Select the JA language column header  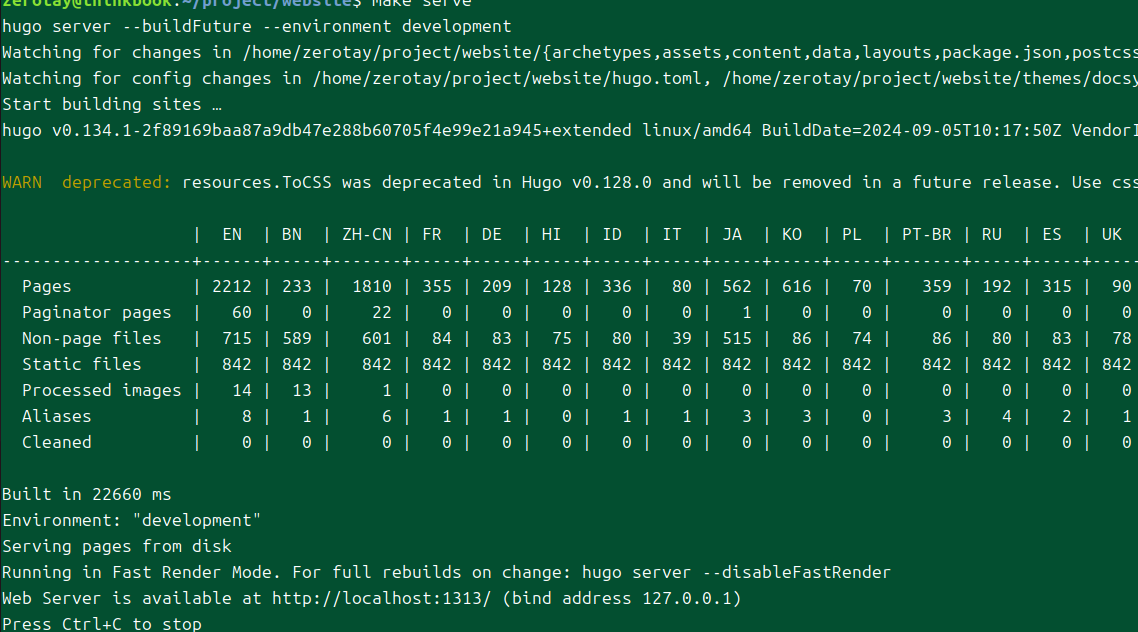pyautogui.click(x=732, y=234)
